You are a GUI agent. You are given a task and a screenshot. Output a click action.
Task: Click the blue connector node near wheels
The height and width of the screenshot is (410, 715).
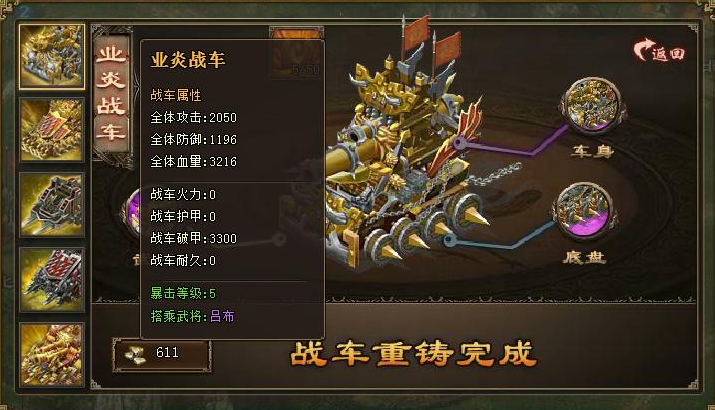pyautogui.click(x=450, y=239)
